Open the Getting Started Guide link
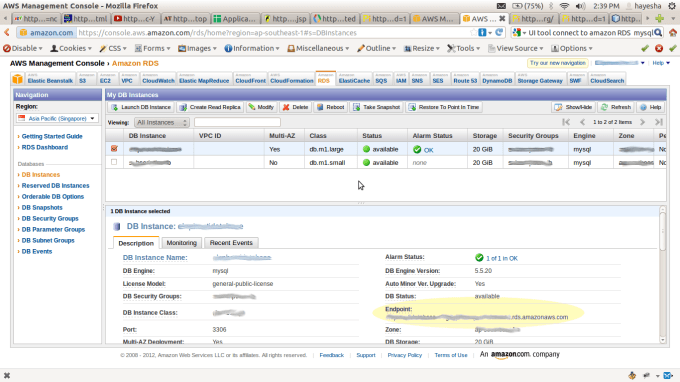This screenshot has height=382, width=680. [52, 136]
